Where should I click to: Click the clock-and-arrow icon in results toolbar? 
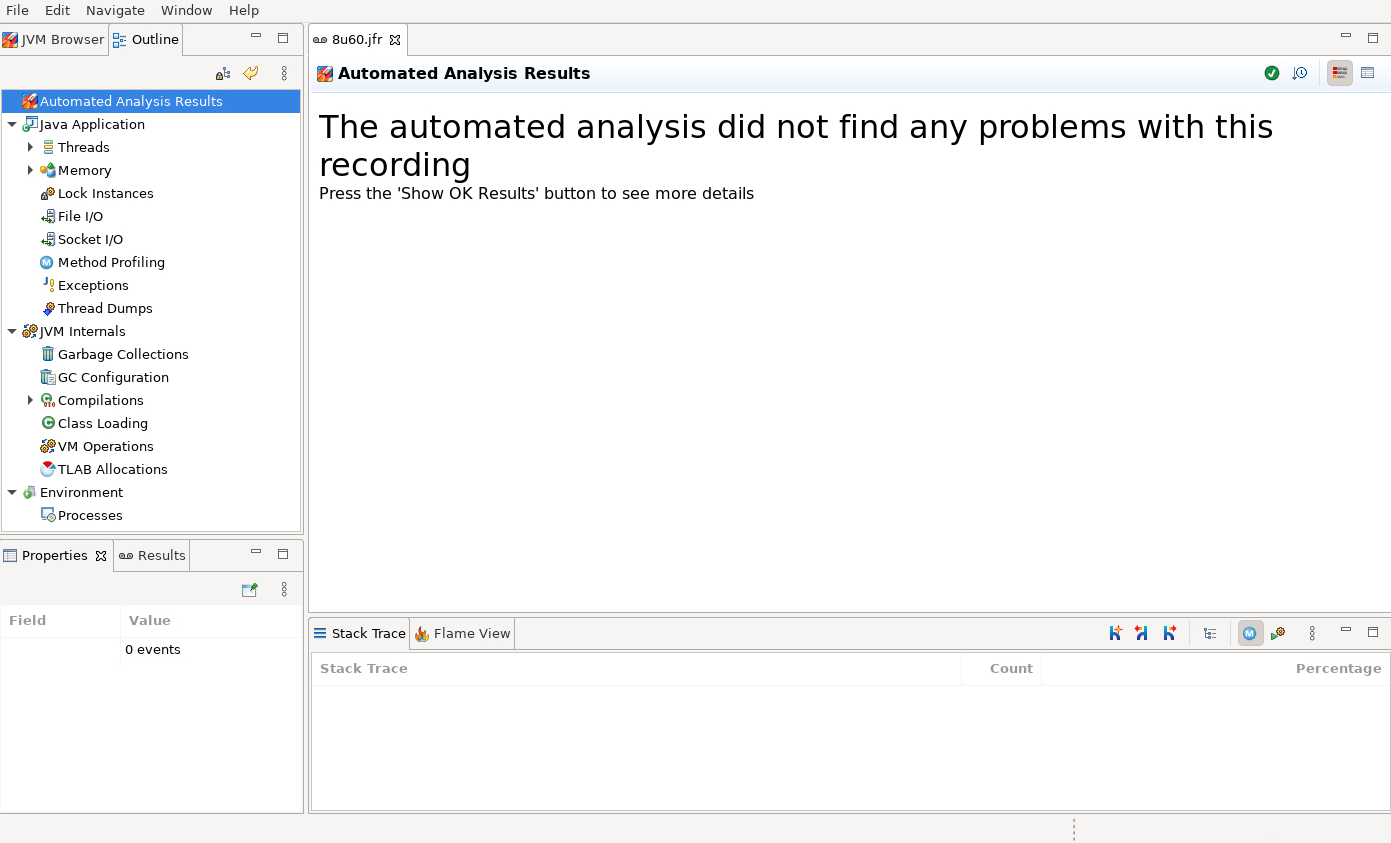click(x=1299, y=73)
